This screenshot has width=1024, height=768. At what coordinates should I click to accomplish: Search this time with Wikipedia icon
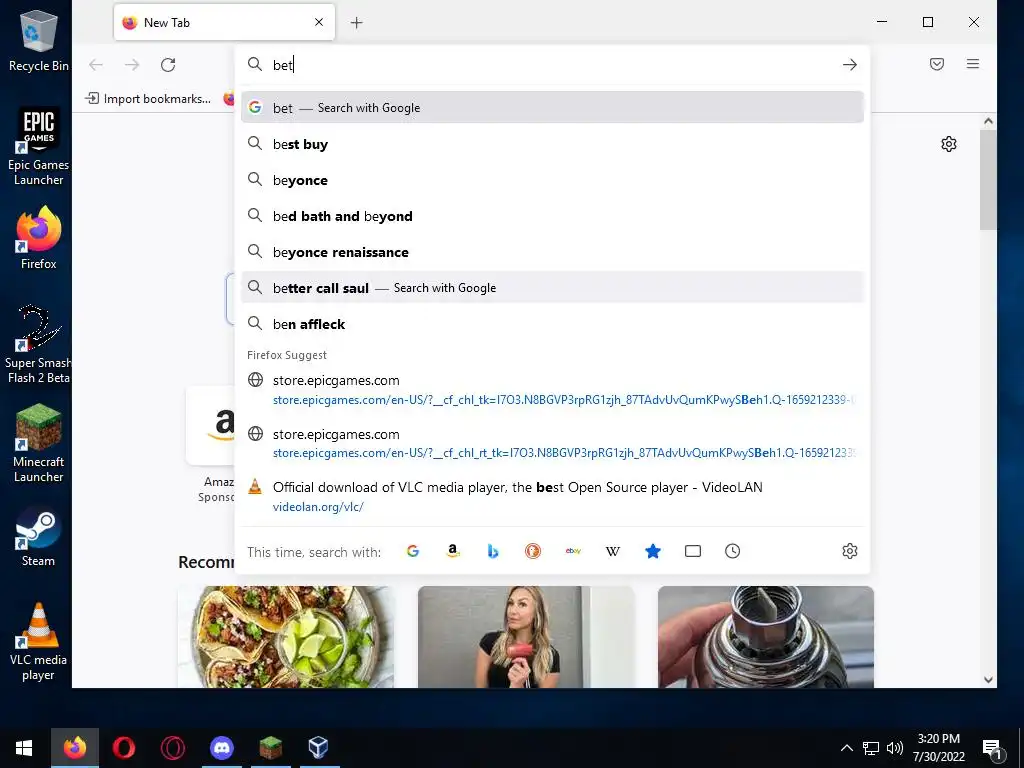[613, 551]
